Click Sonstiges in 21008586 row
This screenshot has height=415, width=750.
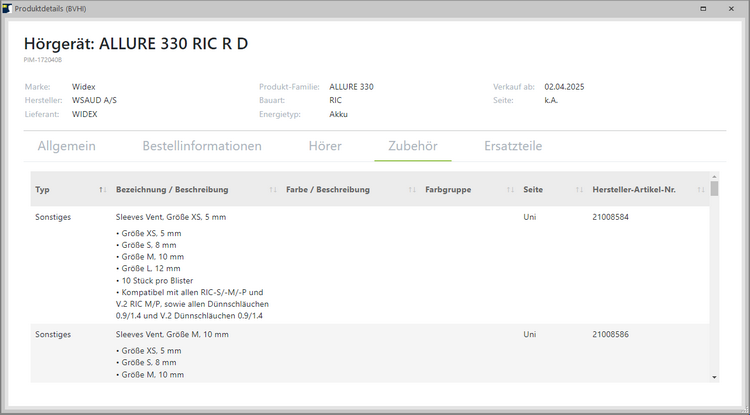tap(53, 335)
